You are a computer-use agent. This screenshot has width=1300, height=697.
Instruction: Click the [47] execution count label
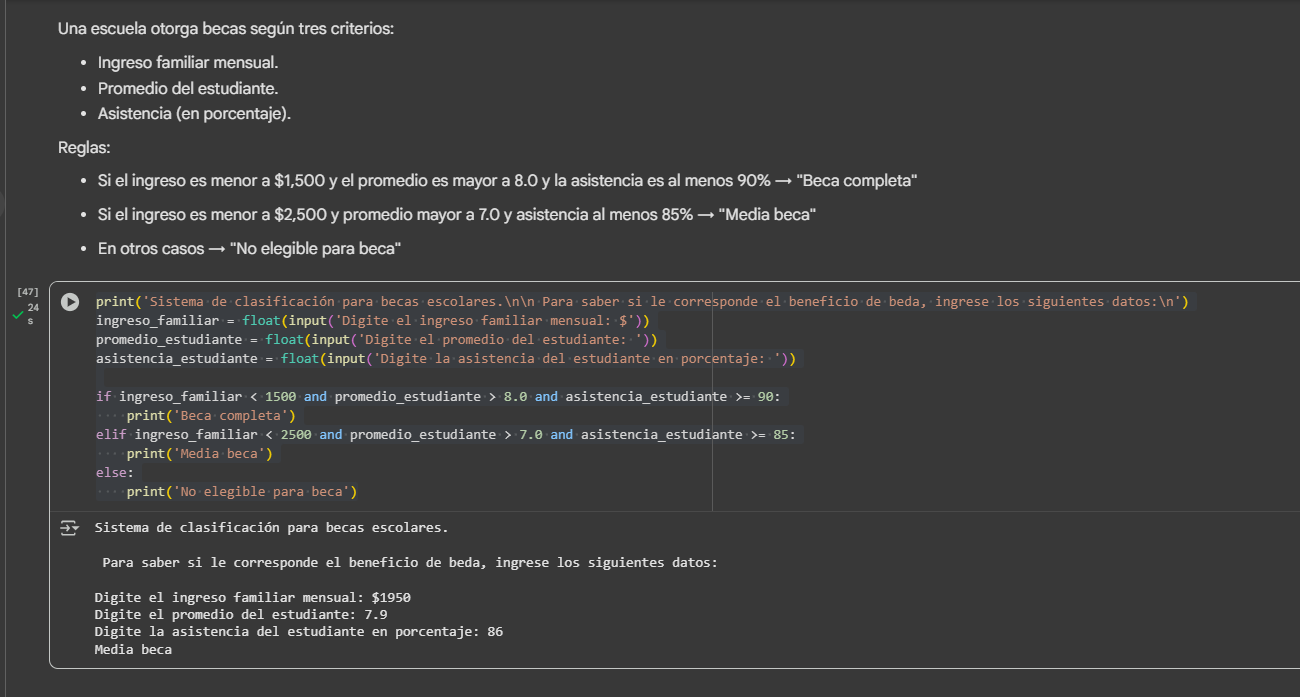(x=28, y=291)
